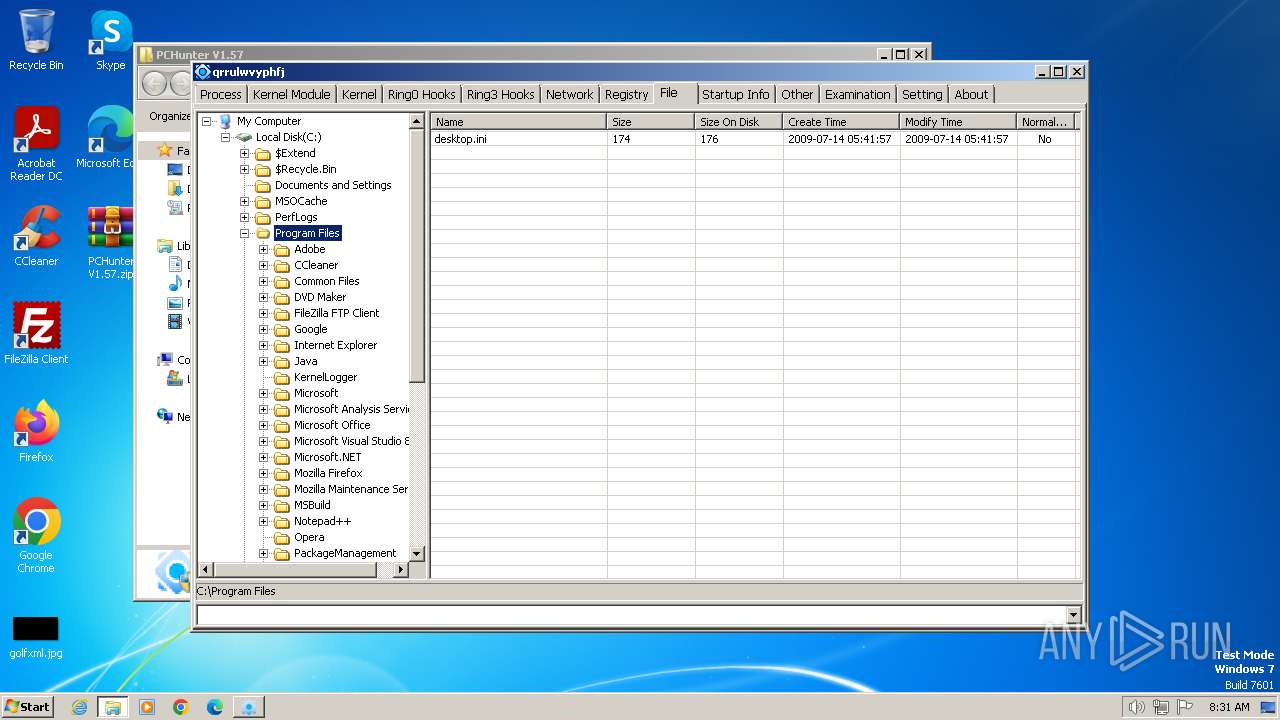Click the tree's vertical scrollbar down arrow
The width and height of the screenshot is (1280, 720).
coord(417,553)
